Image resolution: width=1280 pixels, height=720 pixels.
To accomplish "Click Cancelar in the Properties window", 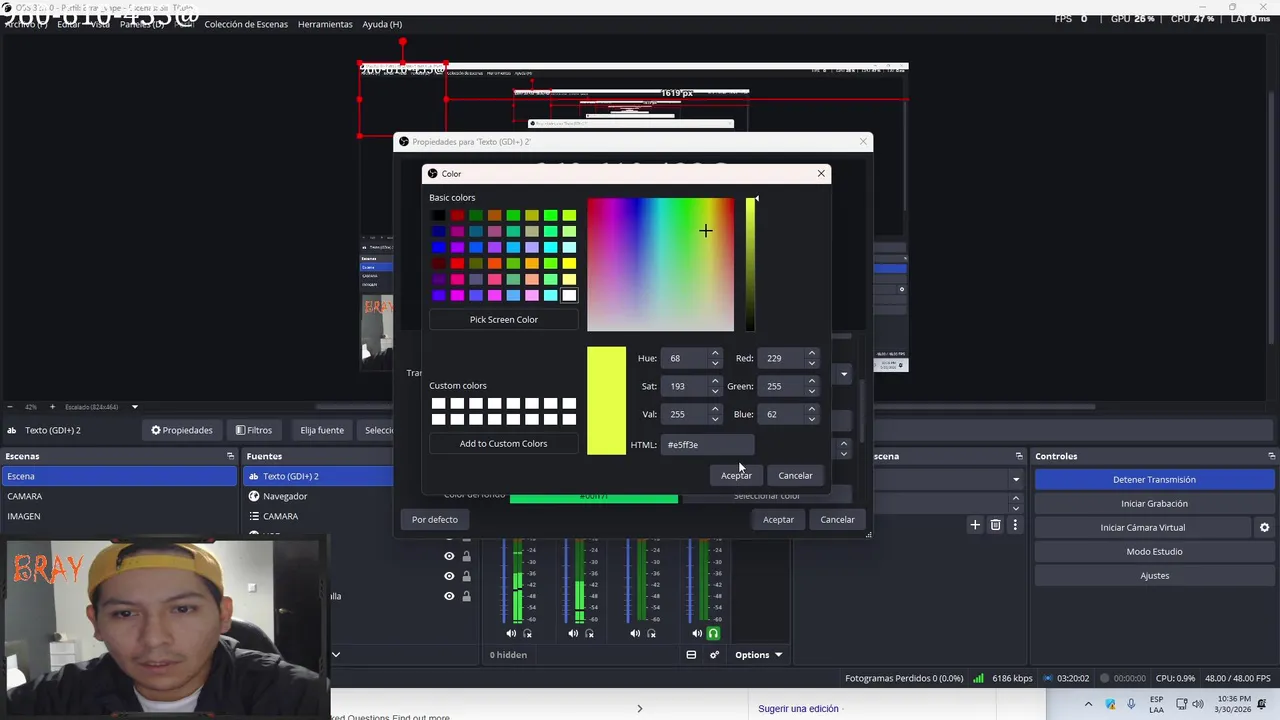I will click(837, 519).
